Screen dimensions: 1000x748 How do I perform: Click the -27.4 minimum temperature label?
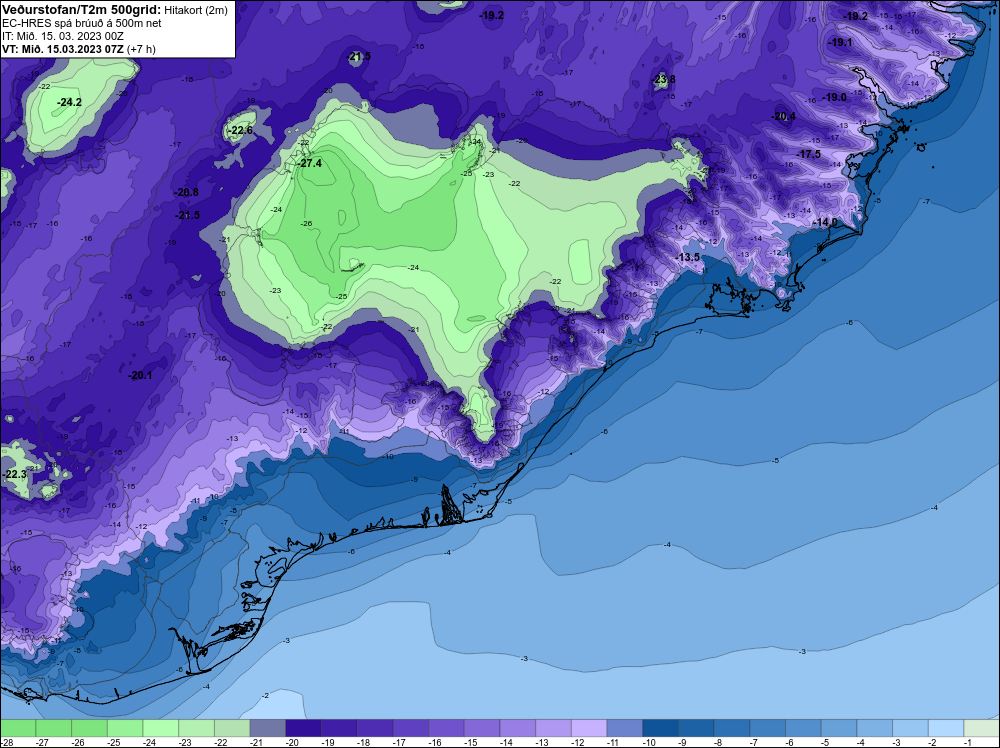[309, 163]
